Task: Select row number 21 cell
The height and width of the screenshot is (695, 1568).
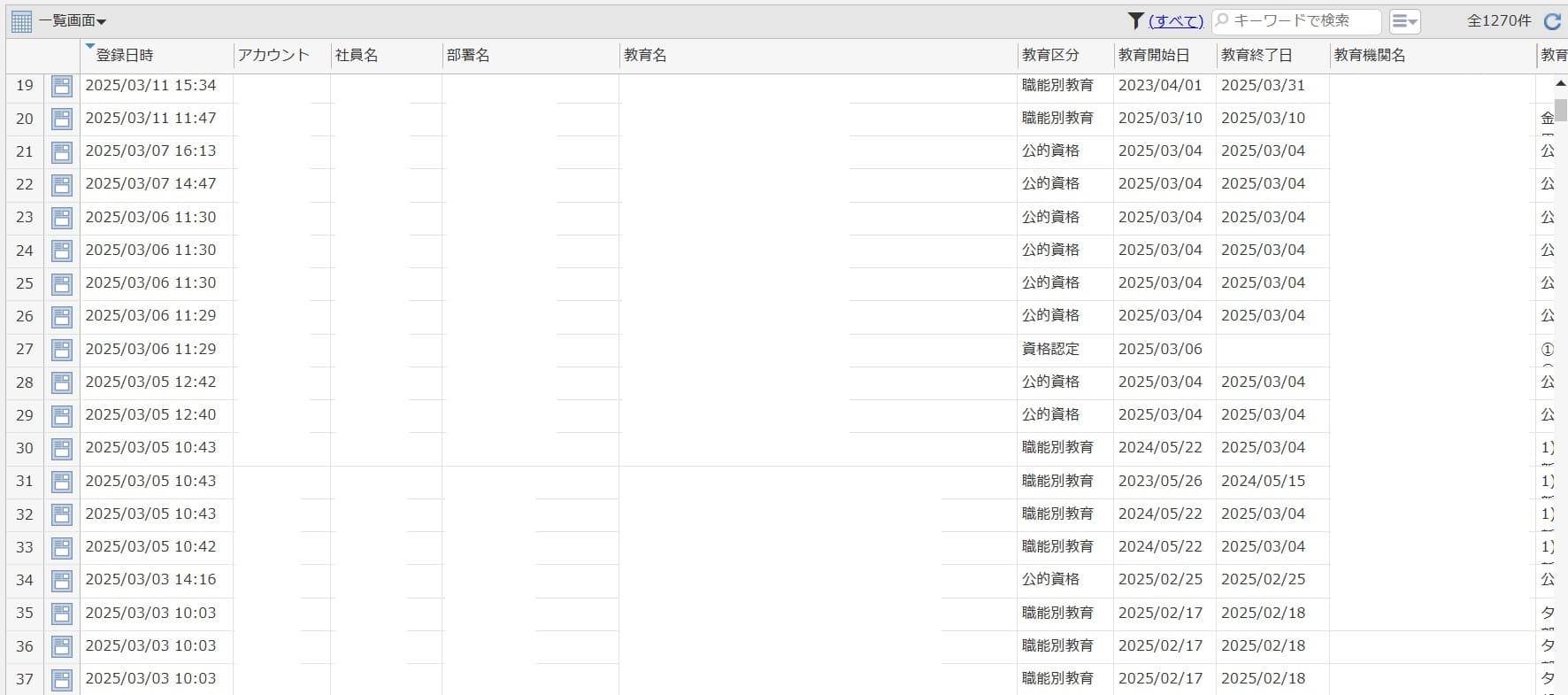Action: [25, 151]
